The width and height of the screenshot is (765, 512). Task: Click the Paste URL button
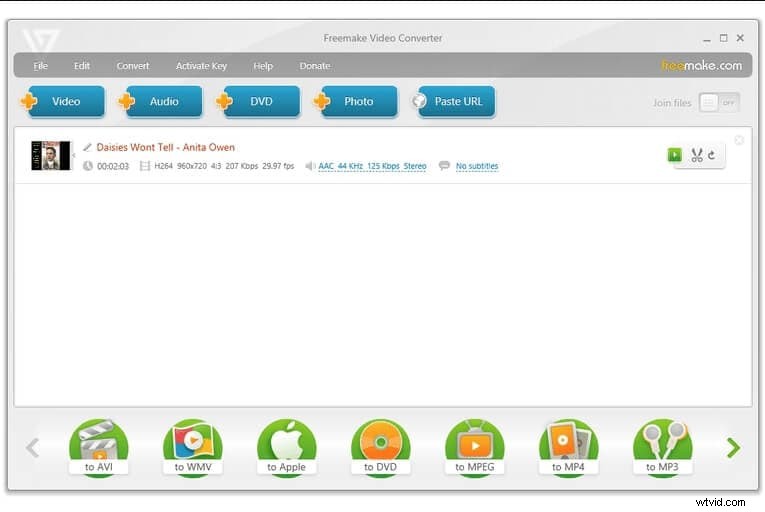point(455,101)
